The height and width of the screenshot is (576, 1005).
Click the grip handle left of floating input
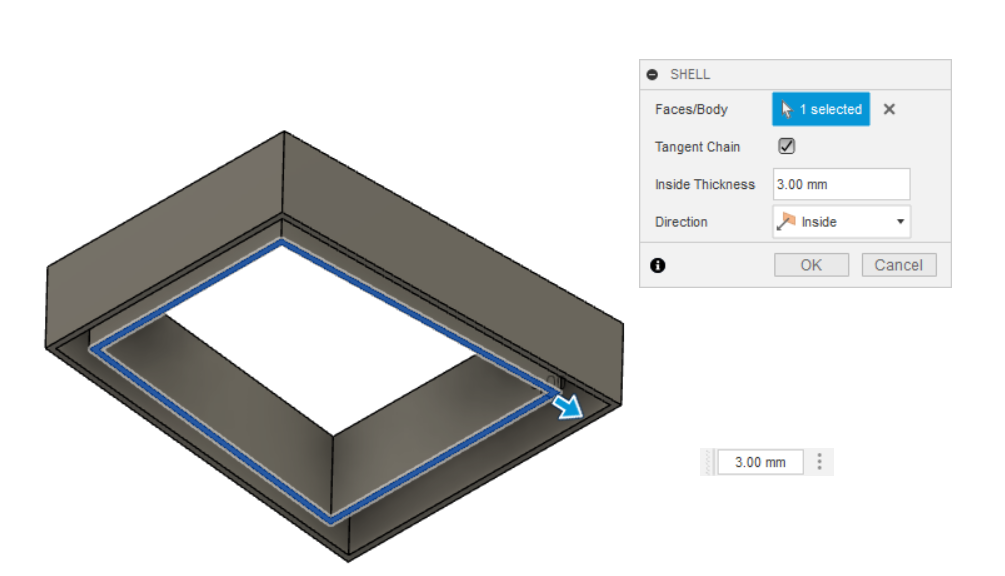710,462
